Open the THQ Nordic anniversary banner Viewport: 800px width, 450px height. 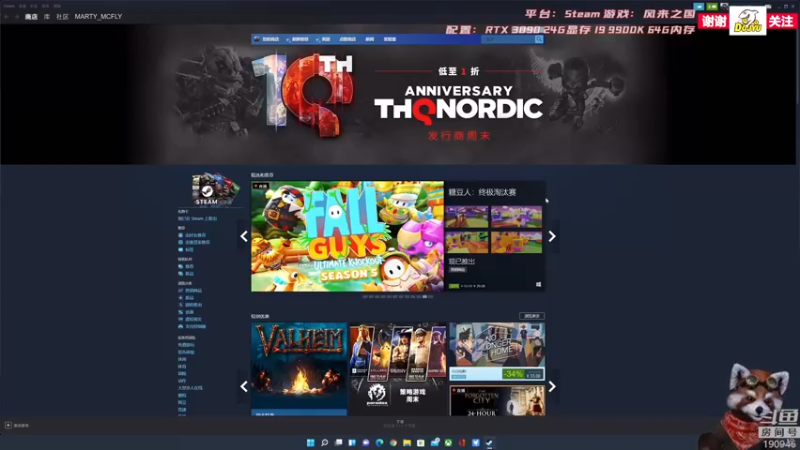click(x=398, y=97)
